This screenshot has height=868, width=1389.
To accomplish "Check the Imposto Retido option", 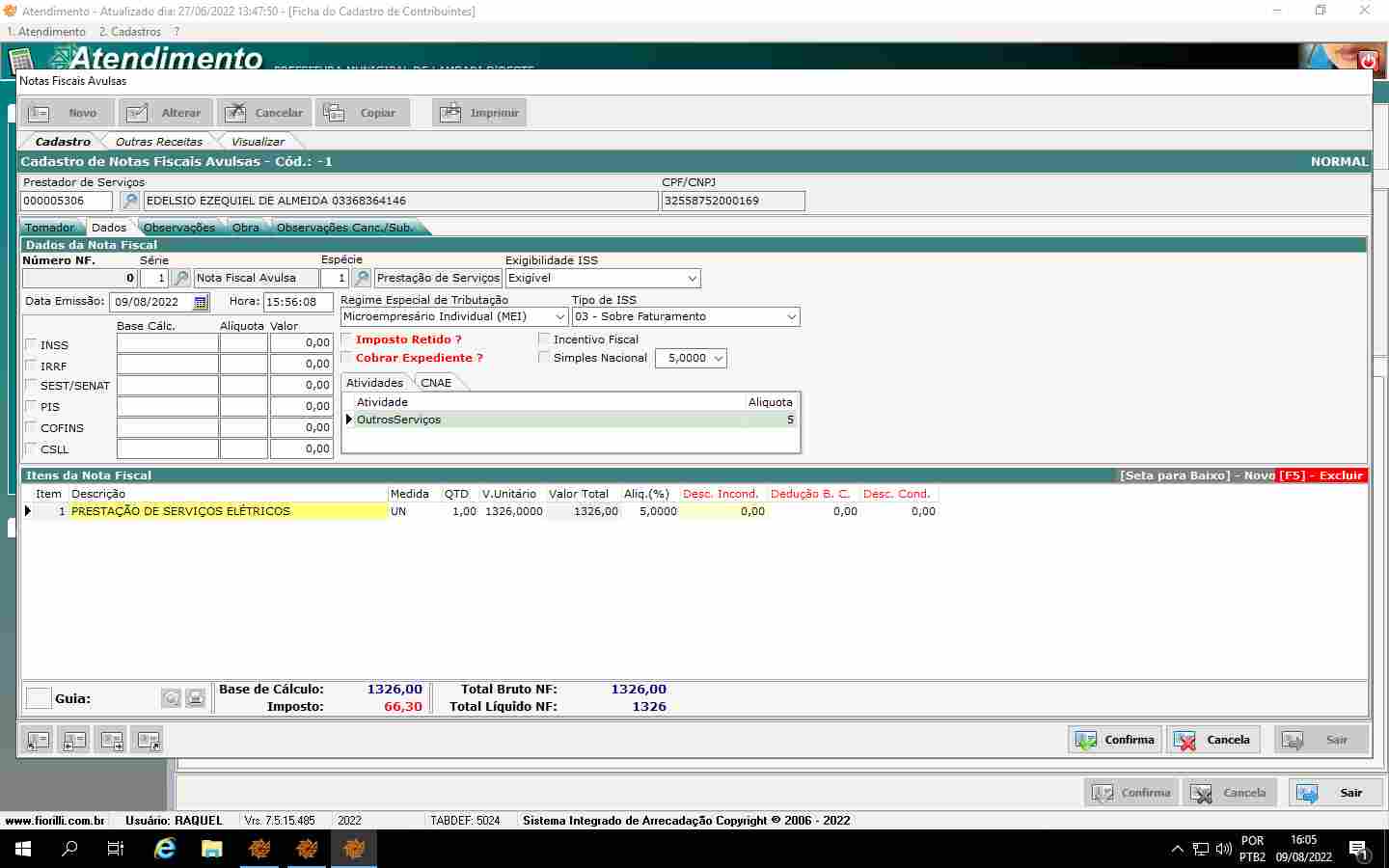I will (x=347, y=339).
